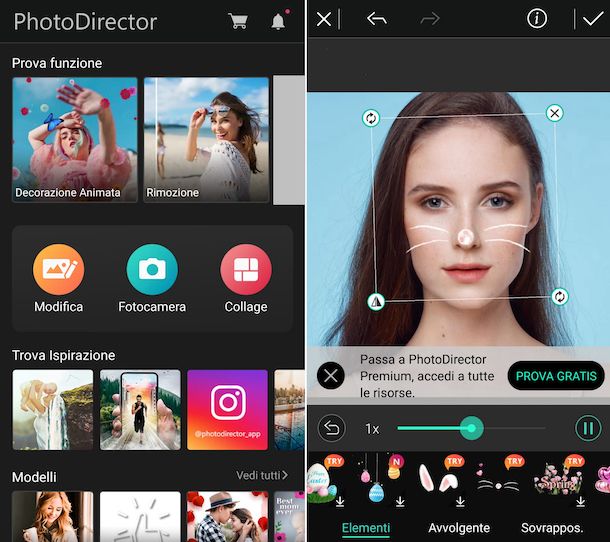Tap PROVA GRATIS button
610x542 pixels.
pos(556,376)
